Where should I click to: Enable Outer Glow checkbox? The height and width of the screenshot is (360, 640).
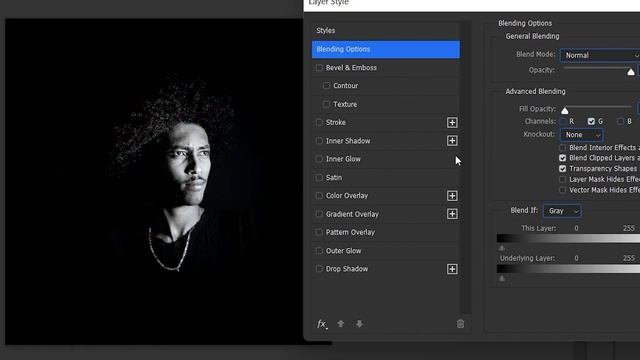pos(319,251)
